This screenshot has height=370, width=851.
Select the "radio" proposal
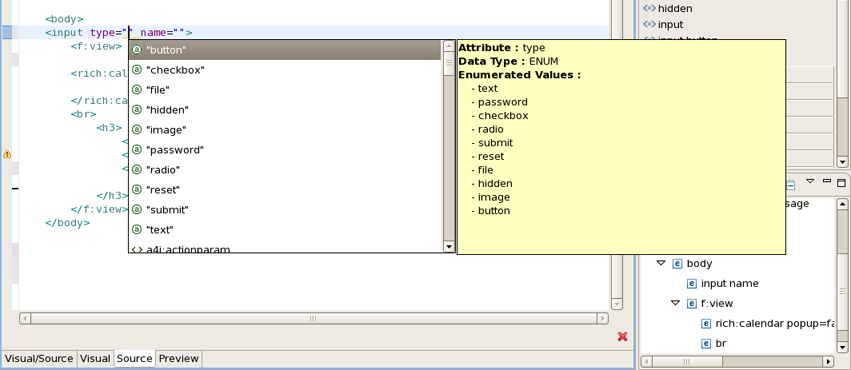[x=285, y=170]
